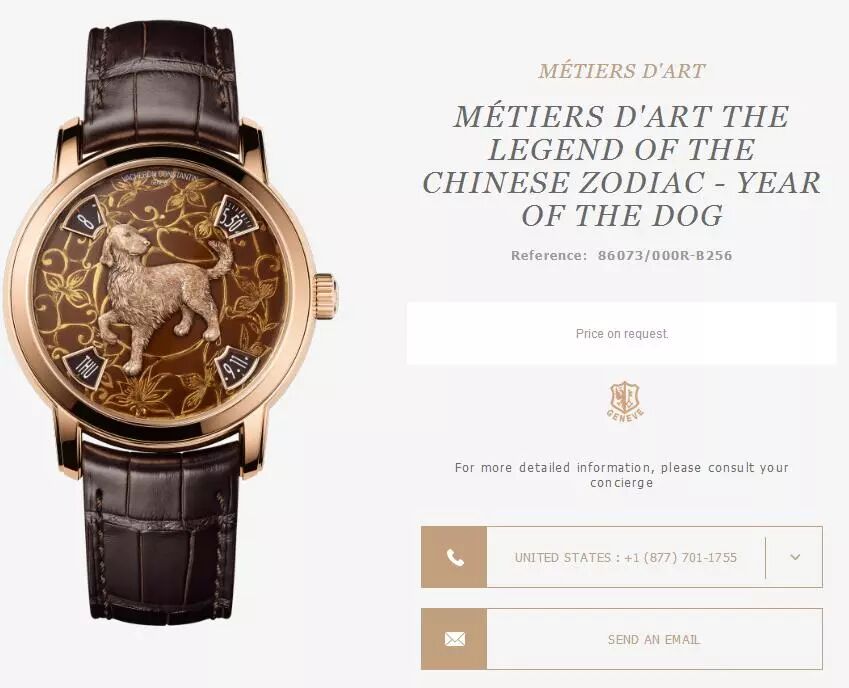Click the watch crown

pyautogui.click(x=326, y=297)
